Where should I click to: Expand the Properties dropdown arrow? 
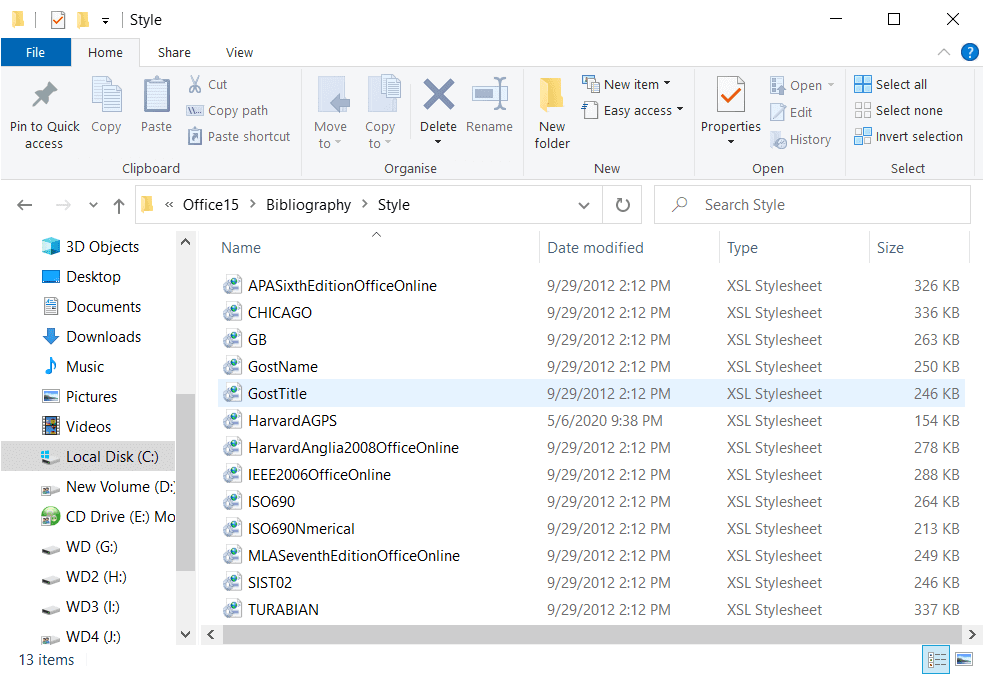tap(730, 142)
